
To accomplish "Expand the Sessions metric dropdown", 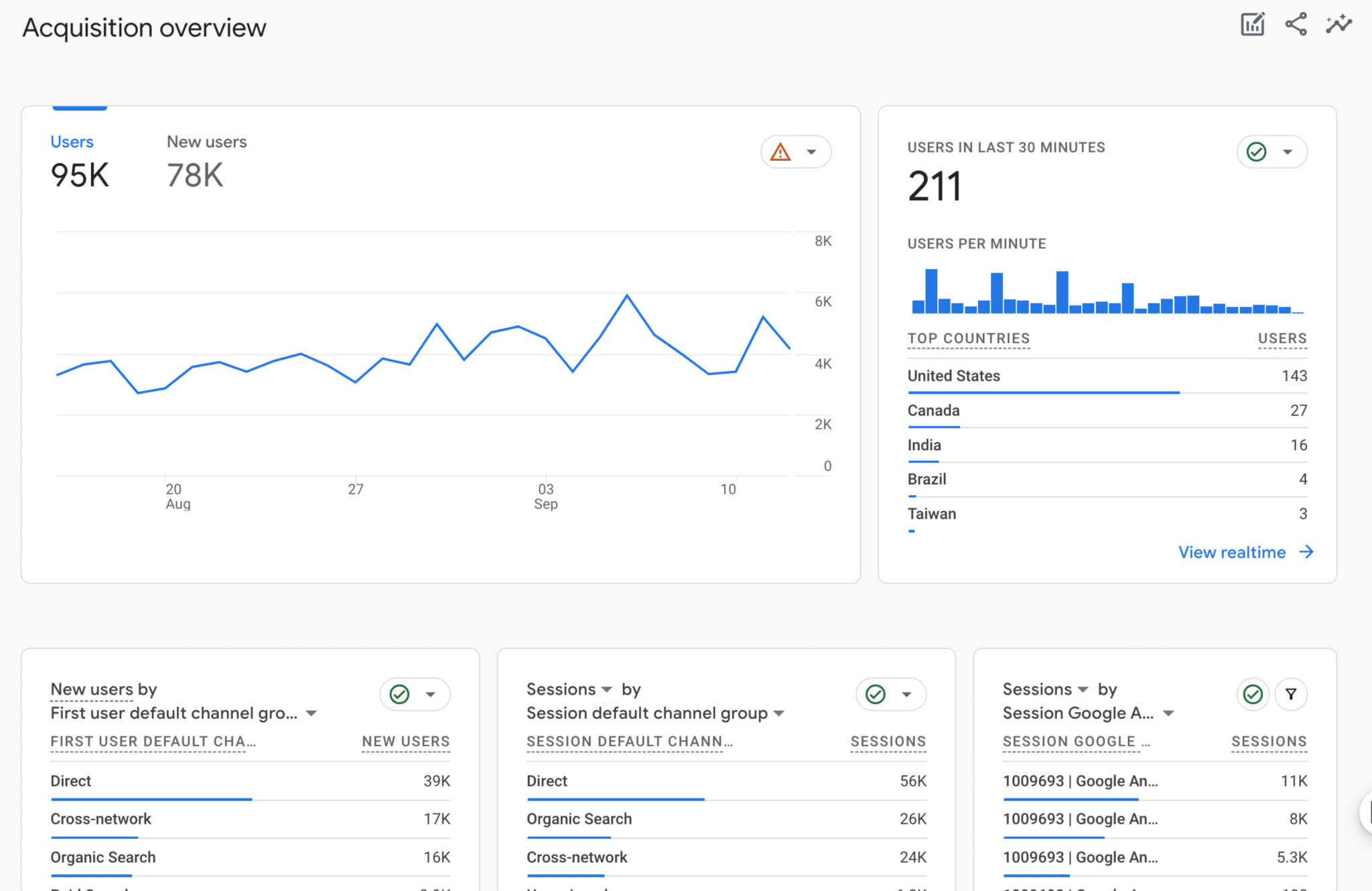I will click(x=606, y=689).
